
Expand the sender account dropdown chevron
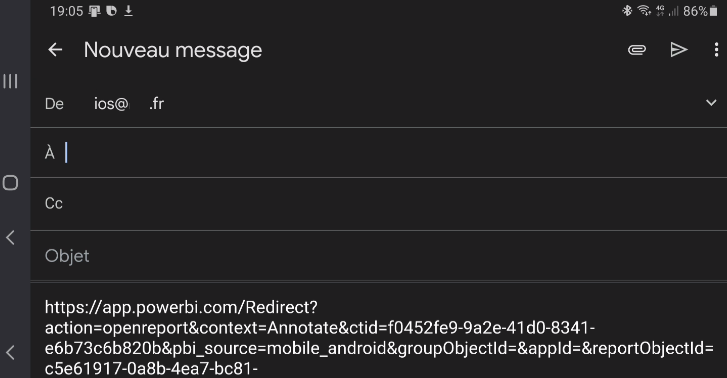coord(711,103)
